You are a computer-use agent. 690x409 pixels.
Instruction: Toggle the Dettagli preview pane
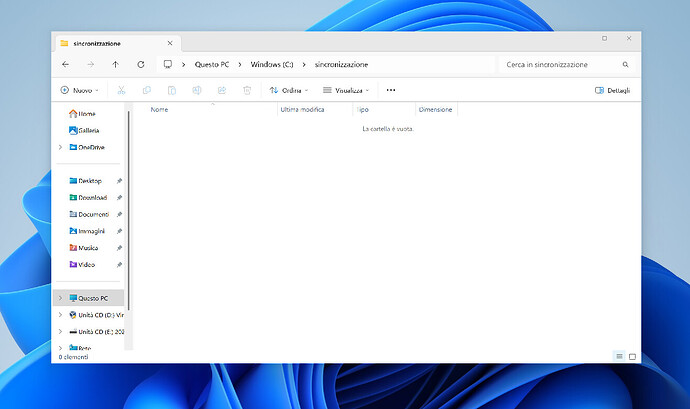(x=614, y=90)
